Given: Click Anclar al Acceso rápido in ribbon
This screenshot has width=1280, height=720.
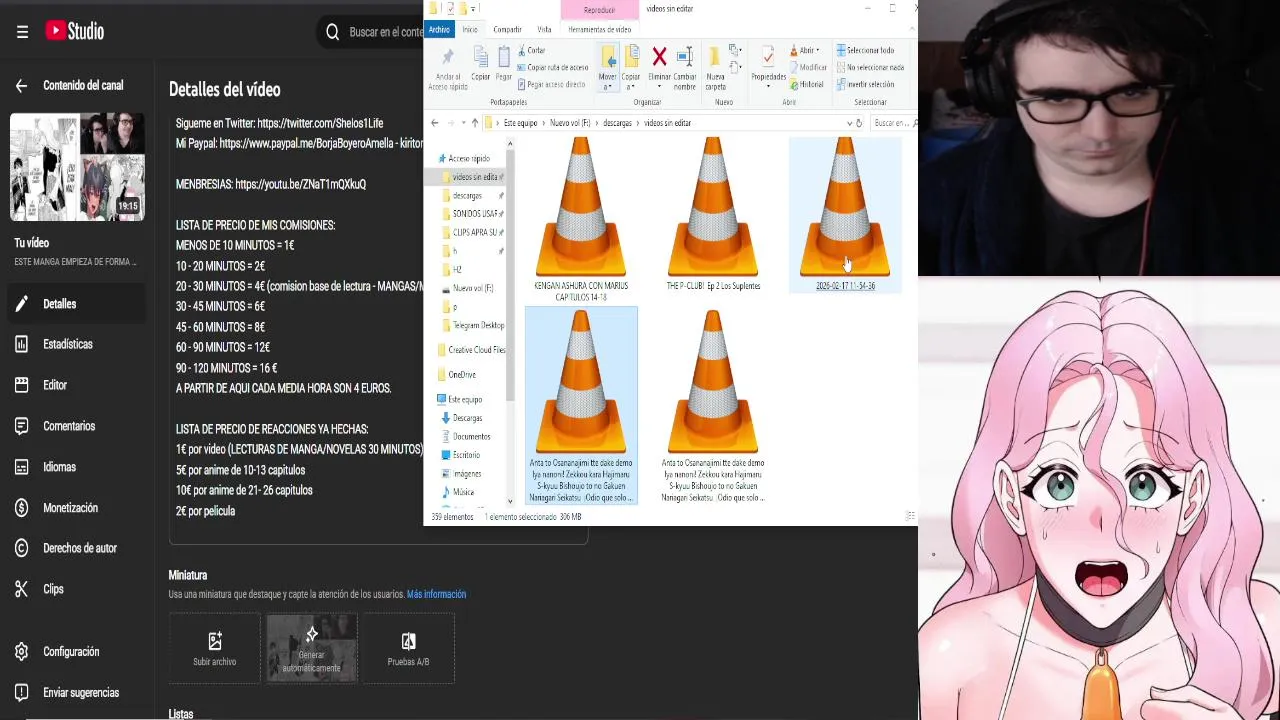Looking at the screenshot, I should [448, 68].
